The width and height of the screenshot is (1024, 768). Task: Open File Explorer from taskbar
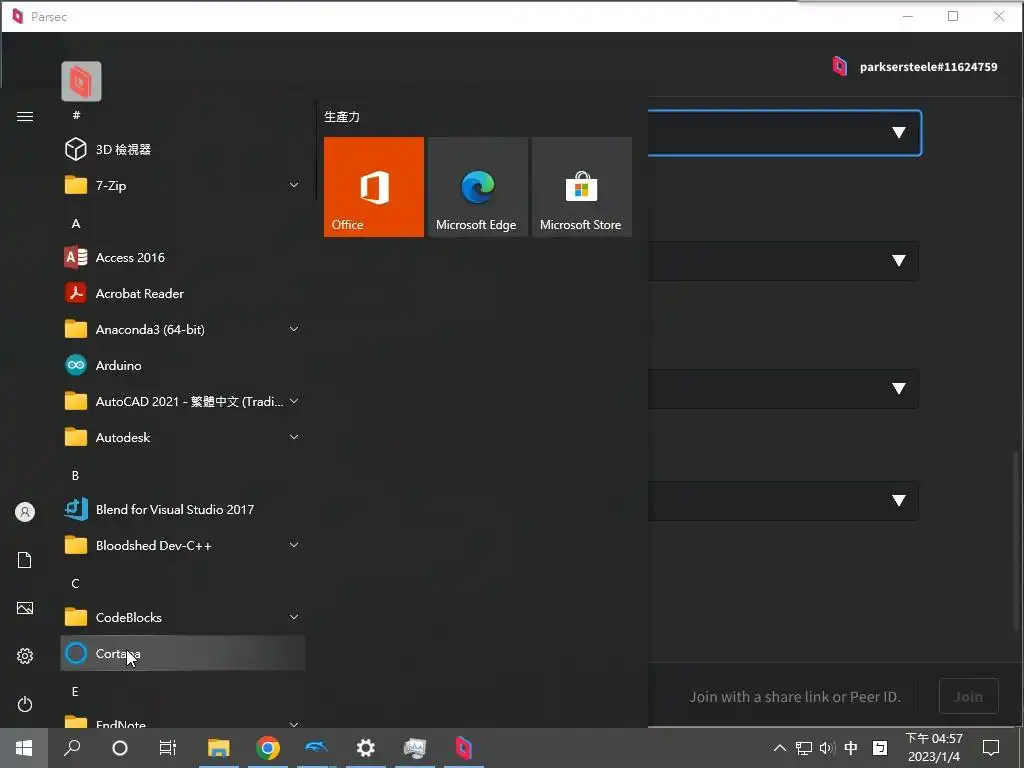pyautogui.click(x=219, y=748)
